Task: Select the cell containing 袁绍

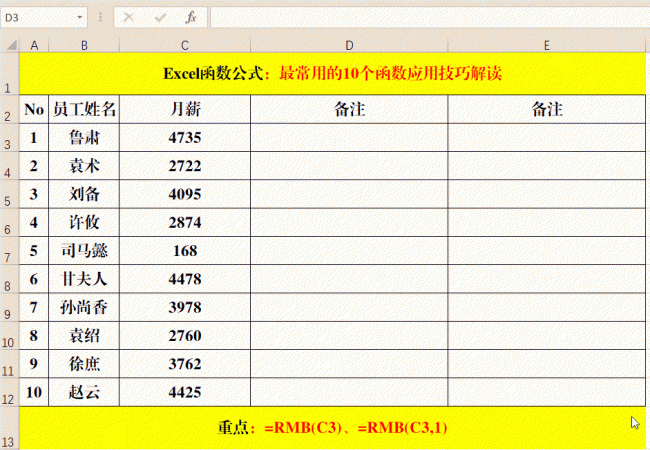Action: click(x=84, y=336)
